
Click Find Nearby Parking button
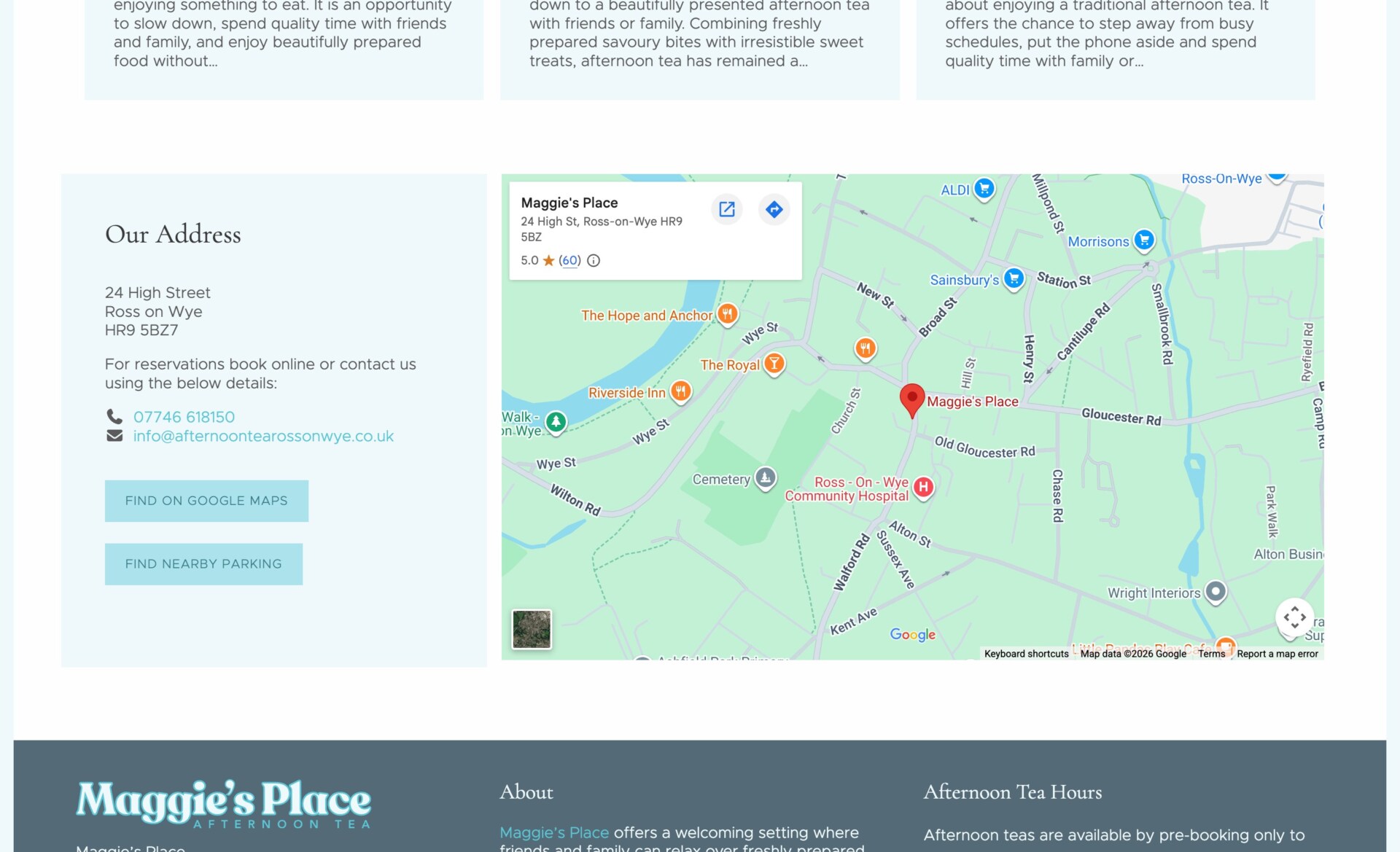click(x=203, y=564)
